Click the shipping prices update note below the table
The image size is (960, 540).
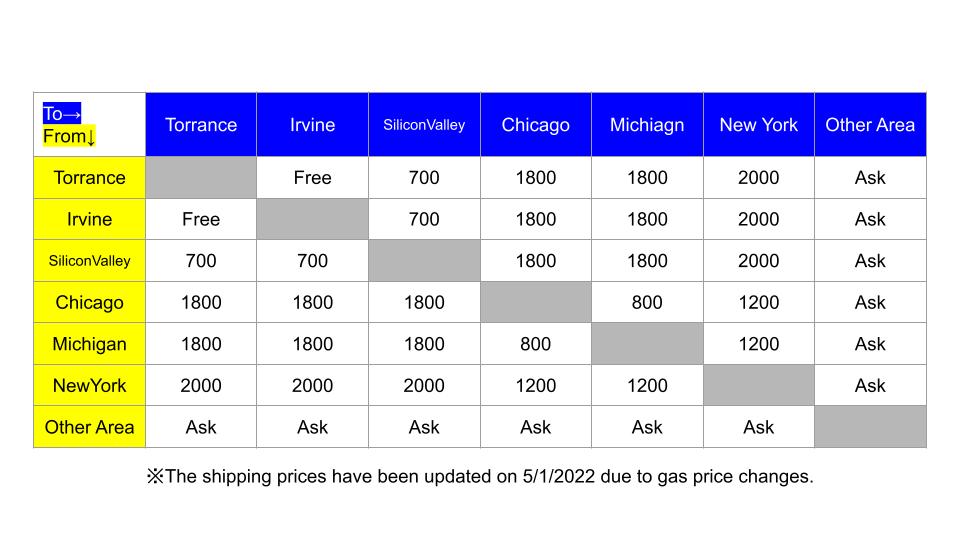480,477
